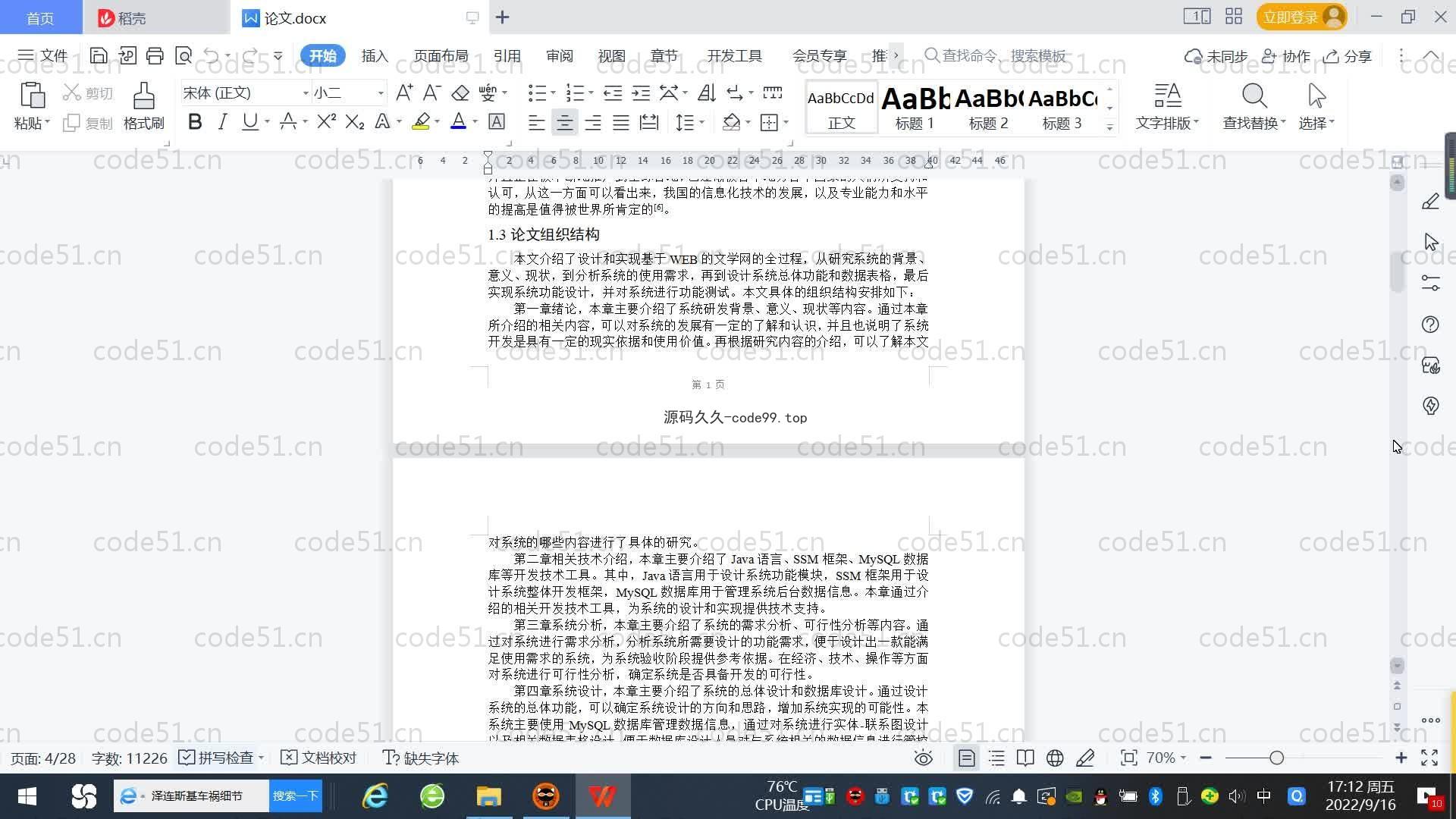Switch to 插入 tab
The width and height of the screenshot is (1456, 819).
(375, 55)
